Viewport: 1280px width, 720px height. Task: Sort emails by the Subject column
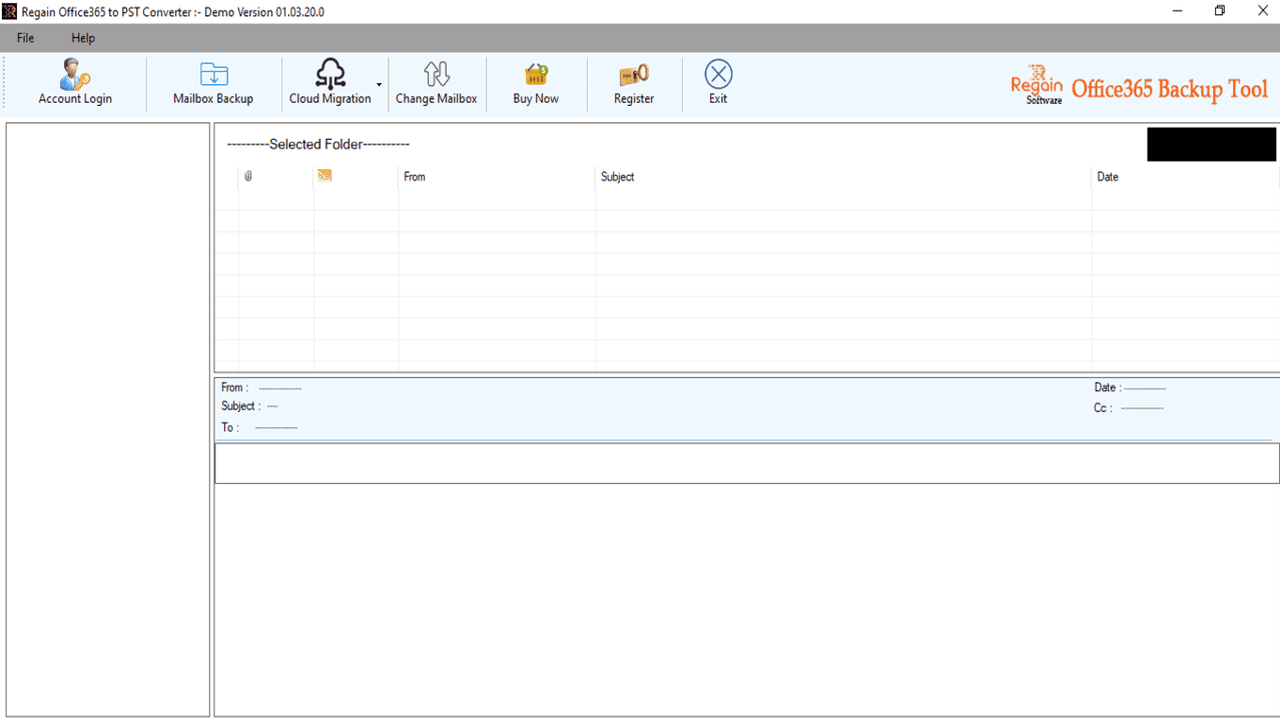click(x=617, y=176)
